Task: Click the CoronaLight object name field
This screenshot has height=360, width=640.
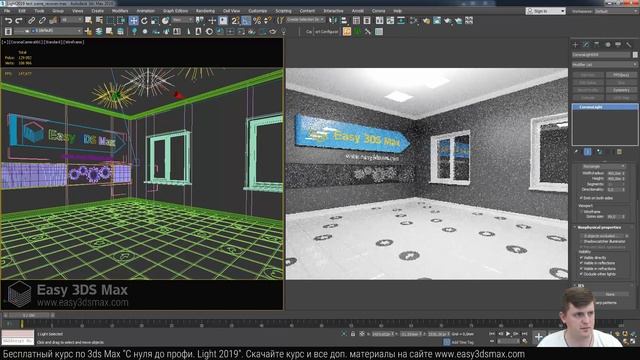Action: (601, 55)
